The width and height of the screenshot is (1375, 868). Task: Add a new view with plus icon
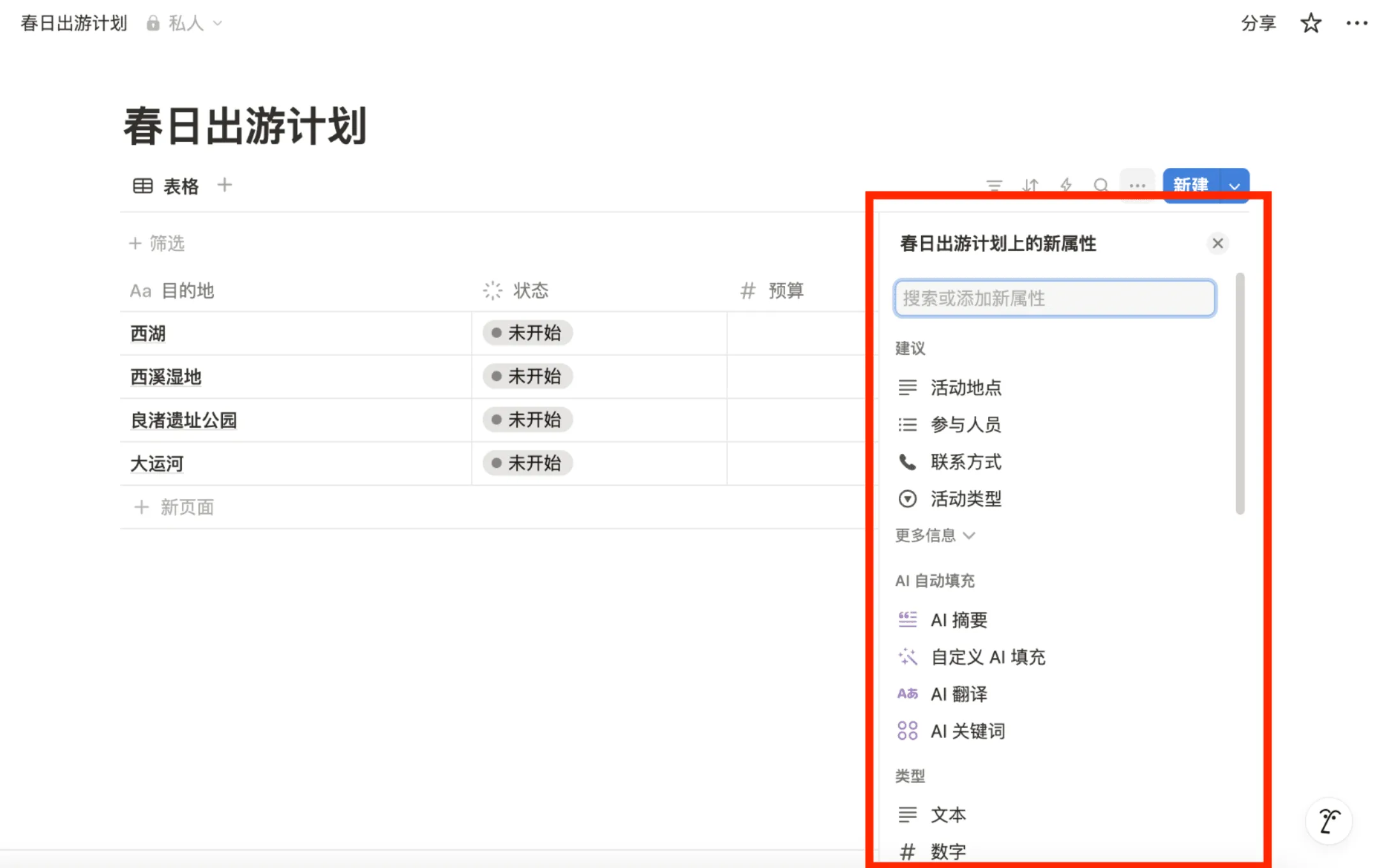tap(224, 185)
